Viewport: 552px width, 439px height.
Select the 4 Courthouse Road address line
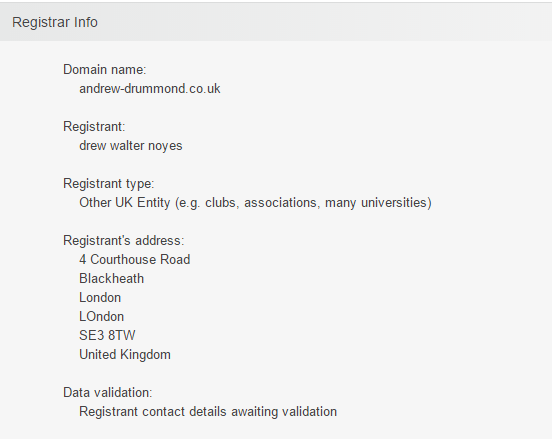coord(134,260)
